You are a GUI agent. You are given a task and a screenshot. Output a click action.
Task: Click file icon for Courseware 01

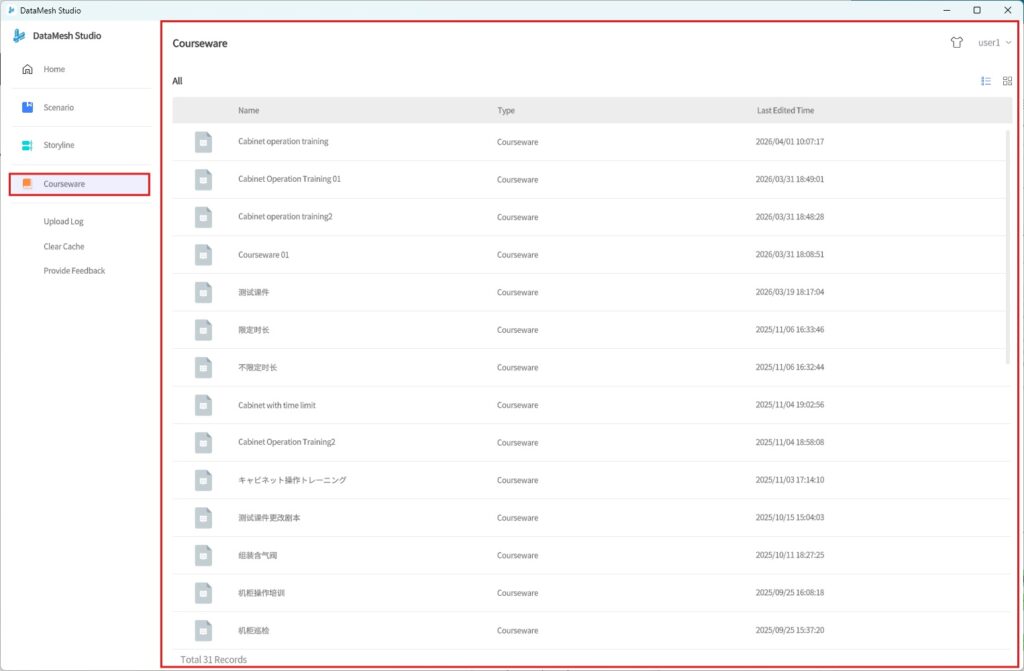tap(203, 255)
